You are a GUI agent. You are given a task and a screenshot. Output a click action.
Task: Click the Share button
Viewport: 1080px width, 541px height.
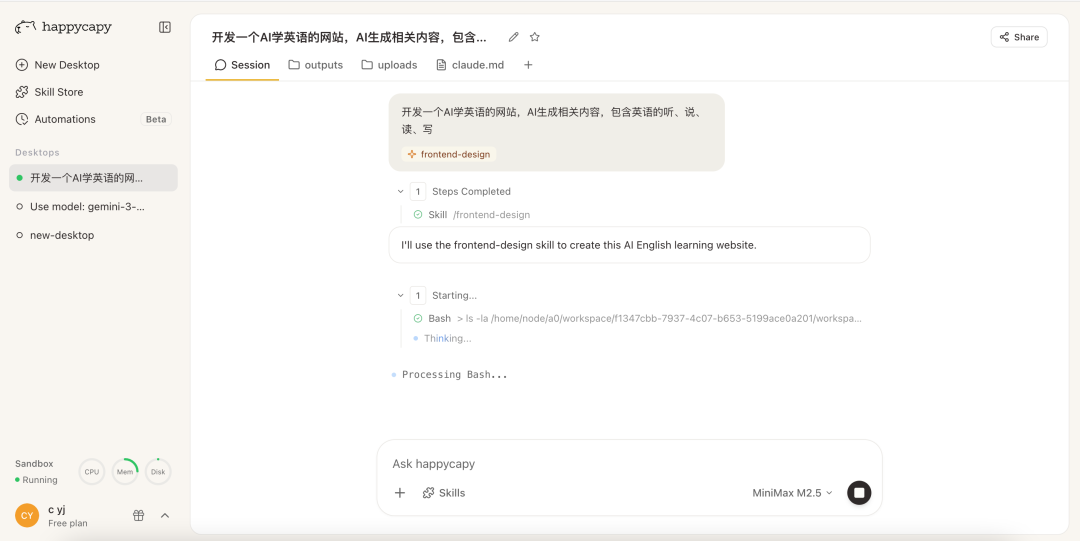click(x=1019, y=37)
